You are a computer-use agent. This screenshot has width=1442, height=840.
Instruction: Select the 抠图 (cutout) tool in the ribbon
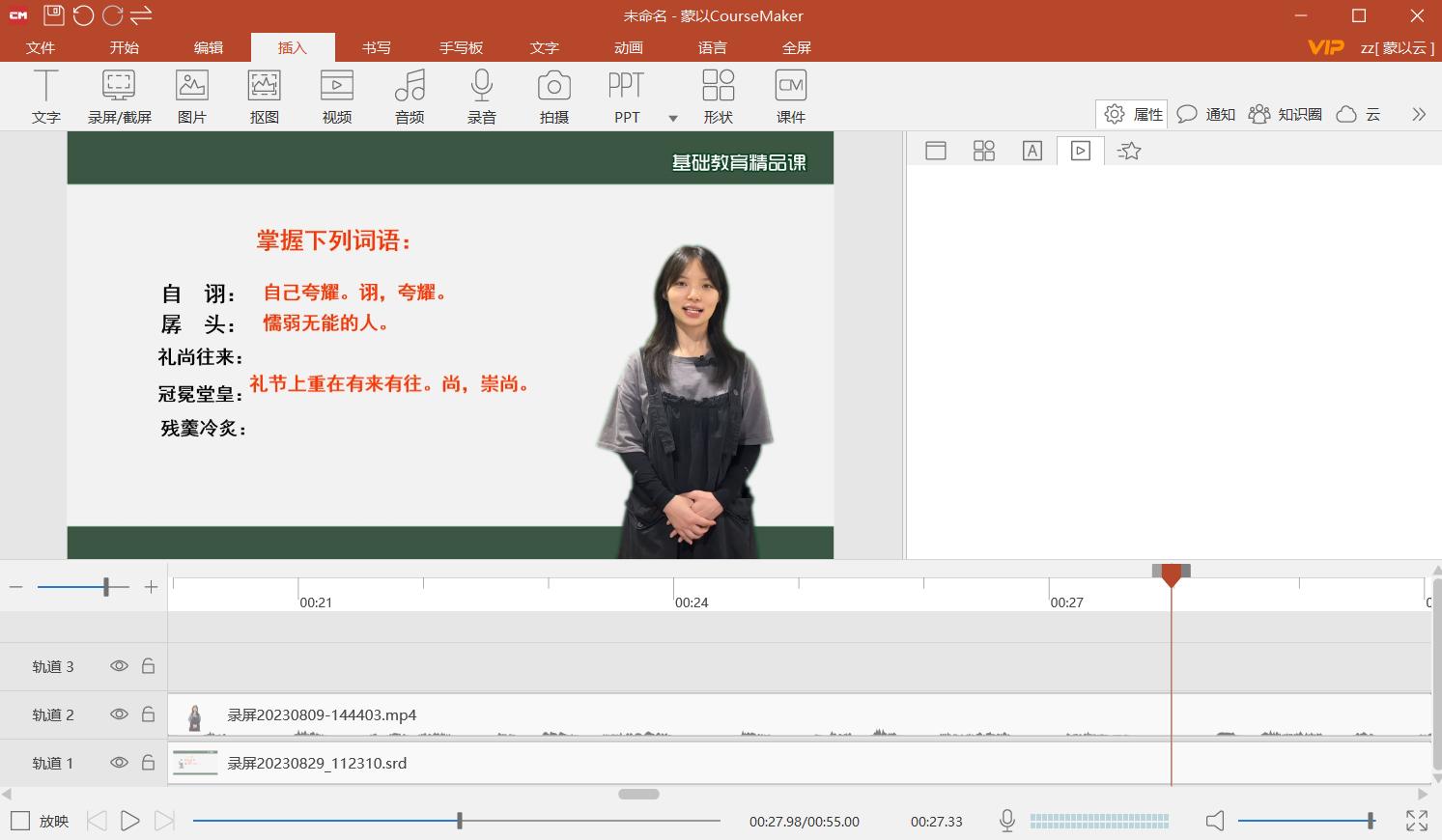click(264, 96)
